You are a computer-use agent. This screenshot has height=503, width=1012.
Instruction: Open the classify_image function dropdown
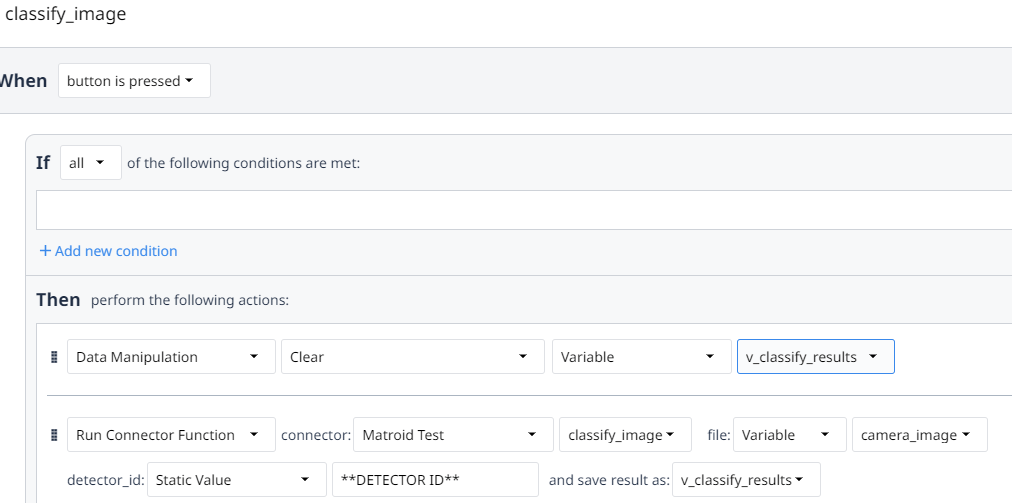pyautogui.click(x=625, y=435)
